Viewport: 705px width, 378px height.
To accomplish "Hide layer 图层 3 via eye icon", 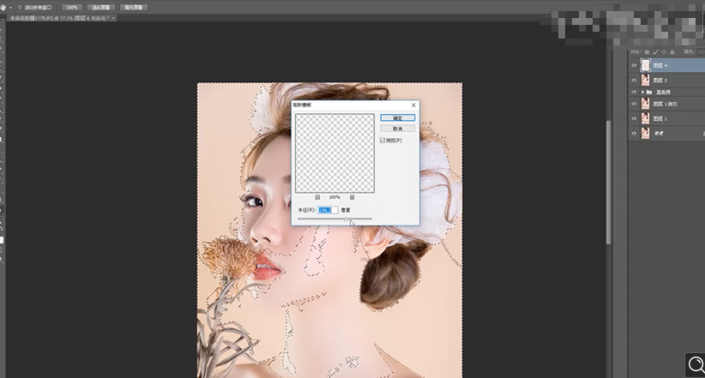I will pos(634,80).
